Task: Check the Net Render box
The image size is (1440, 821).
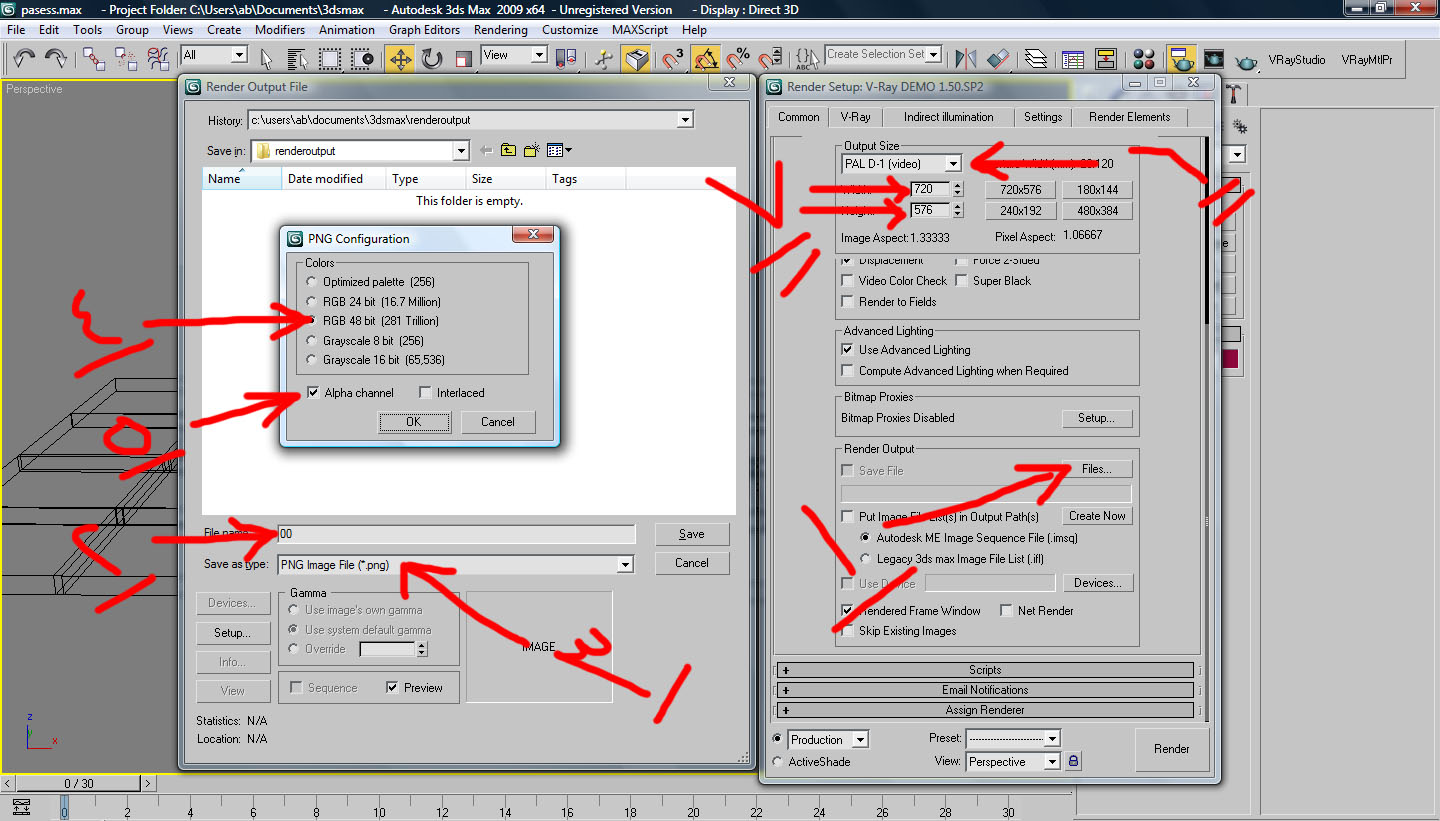Action: pyautogui.click(x=1007, y=611)
